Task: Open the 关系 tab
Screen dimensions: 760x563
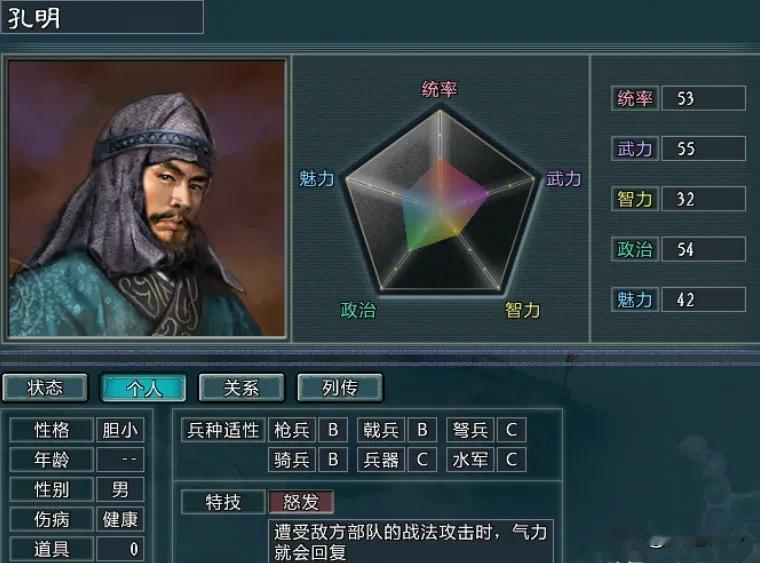Action: tap(241, 388)
